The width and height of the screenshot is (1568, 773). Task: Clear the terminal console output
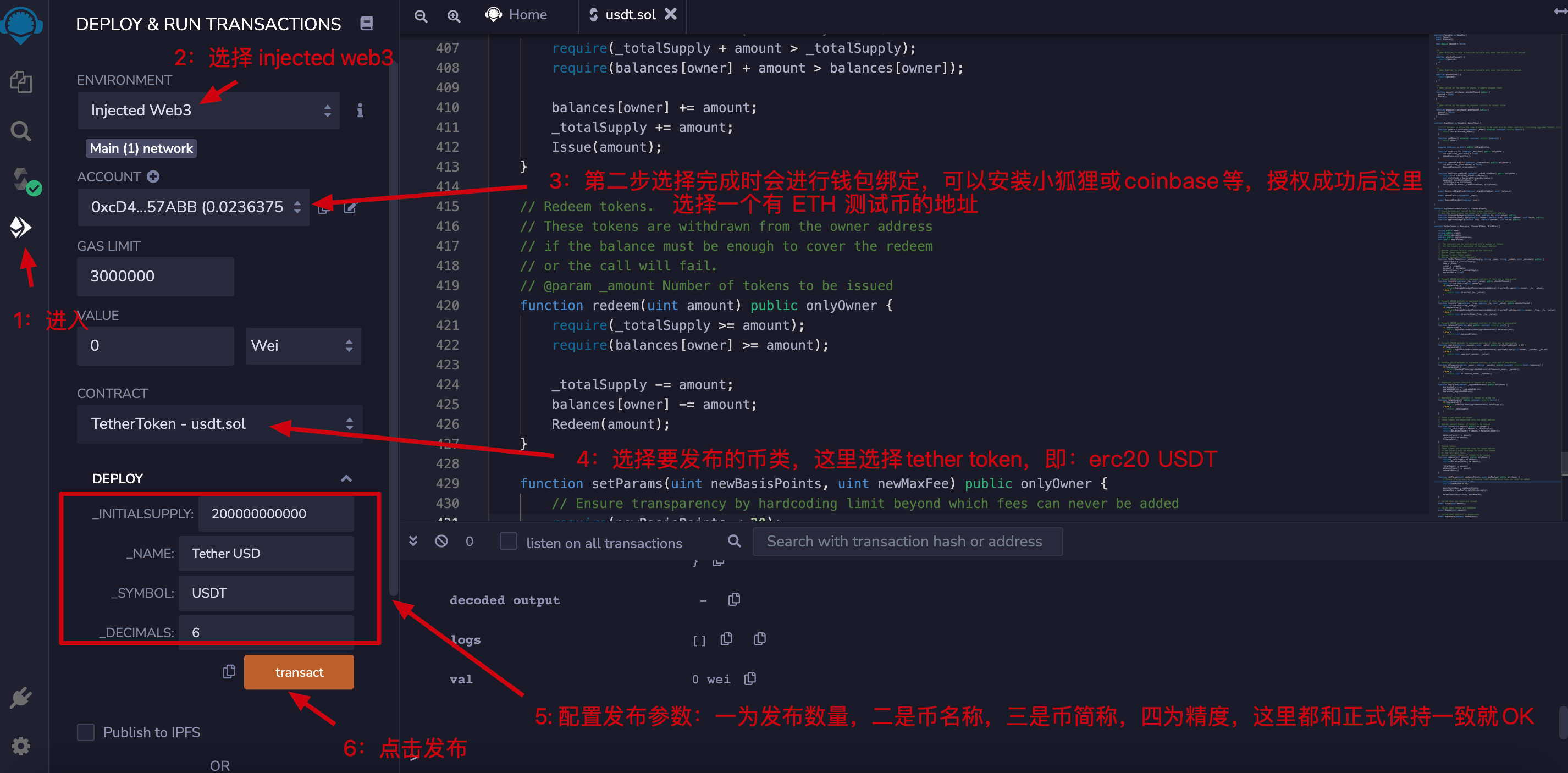[441, 540]
